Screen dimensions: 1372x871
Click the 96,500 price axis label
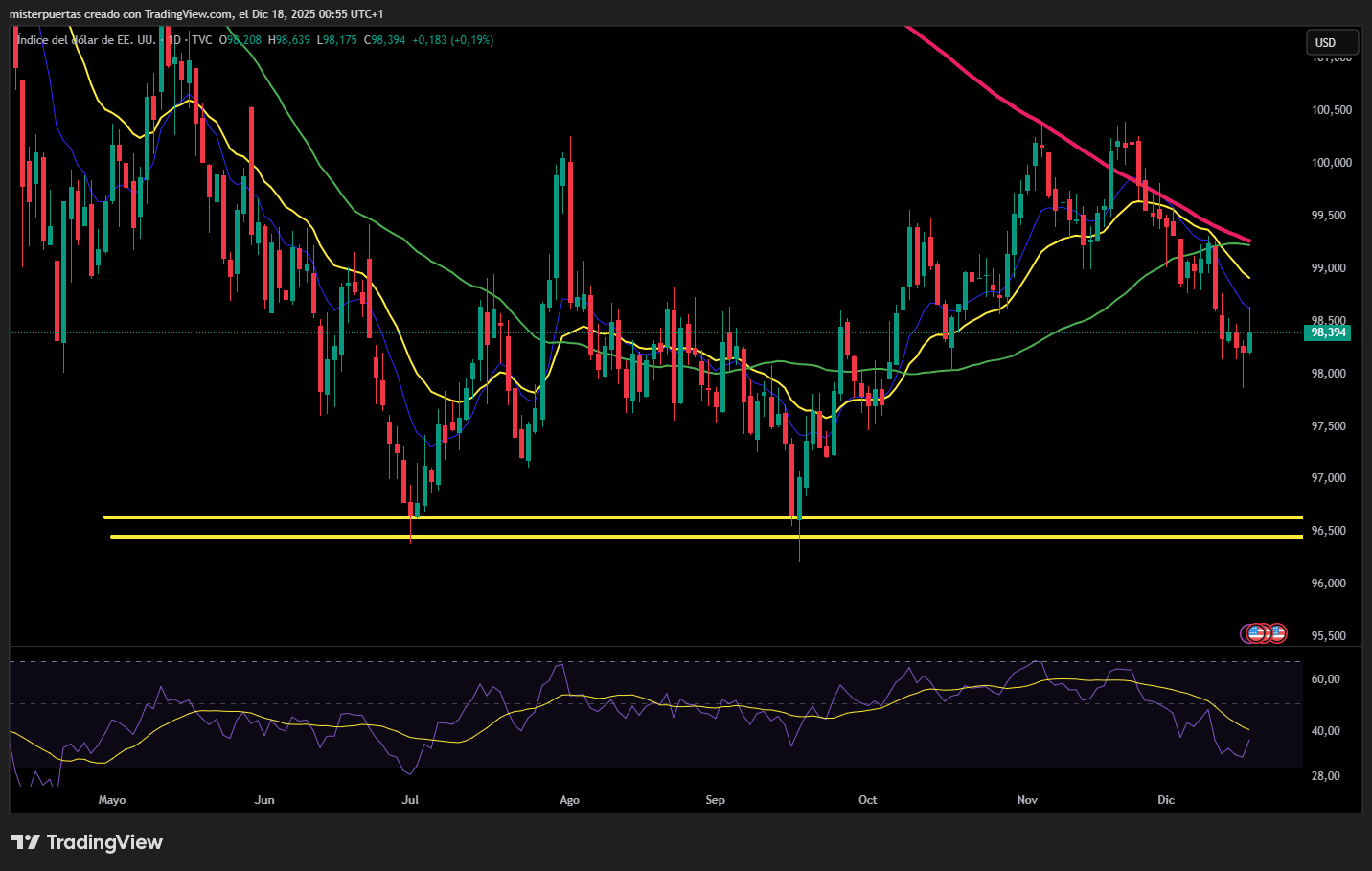pyautogui.click(x=1329, y=531)
